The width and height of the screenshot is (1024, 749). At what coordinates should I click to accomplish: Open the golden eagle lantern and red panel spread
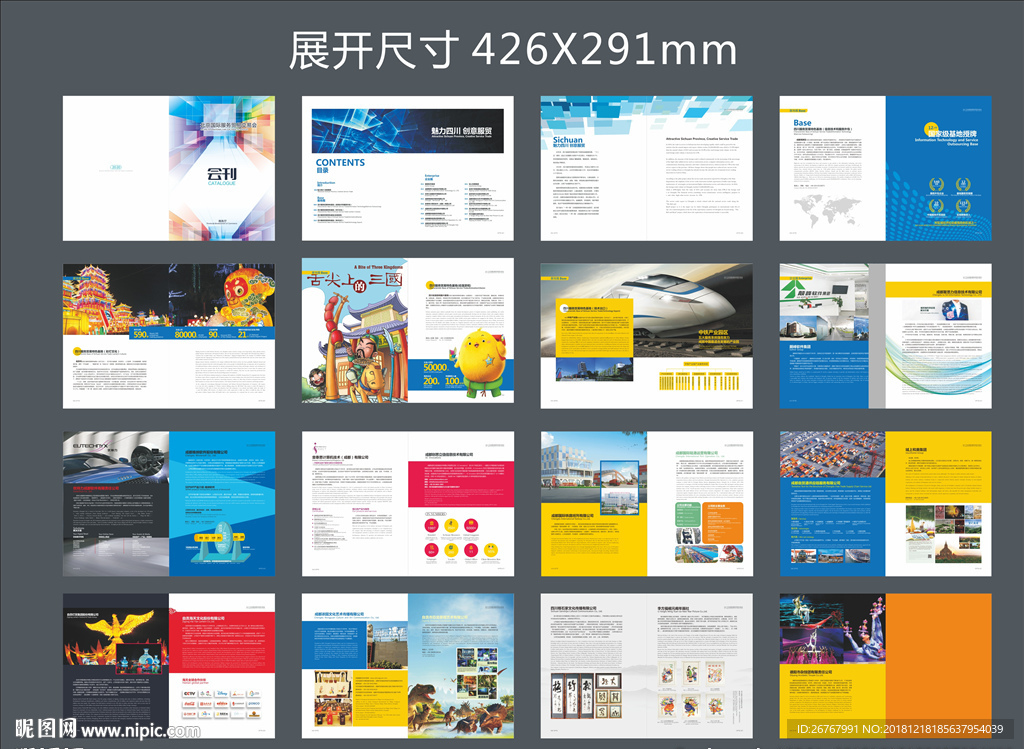pyautogui.click(x=168, y=666)
